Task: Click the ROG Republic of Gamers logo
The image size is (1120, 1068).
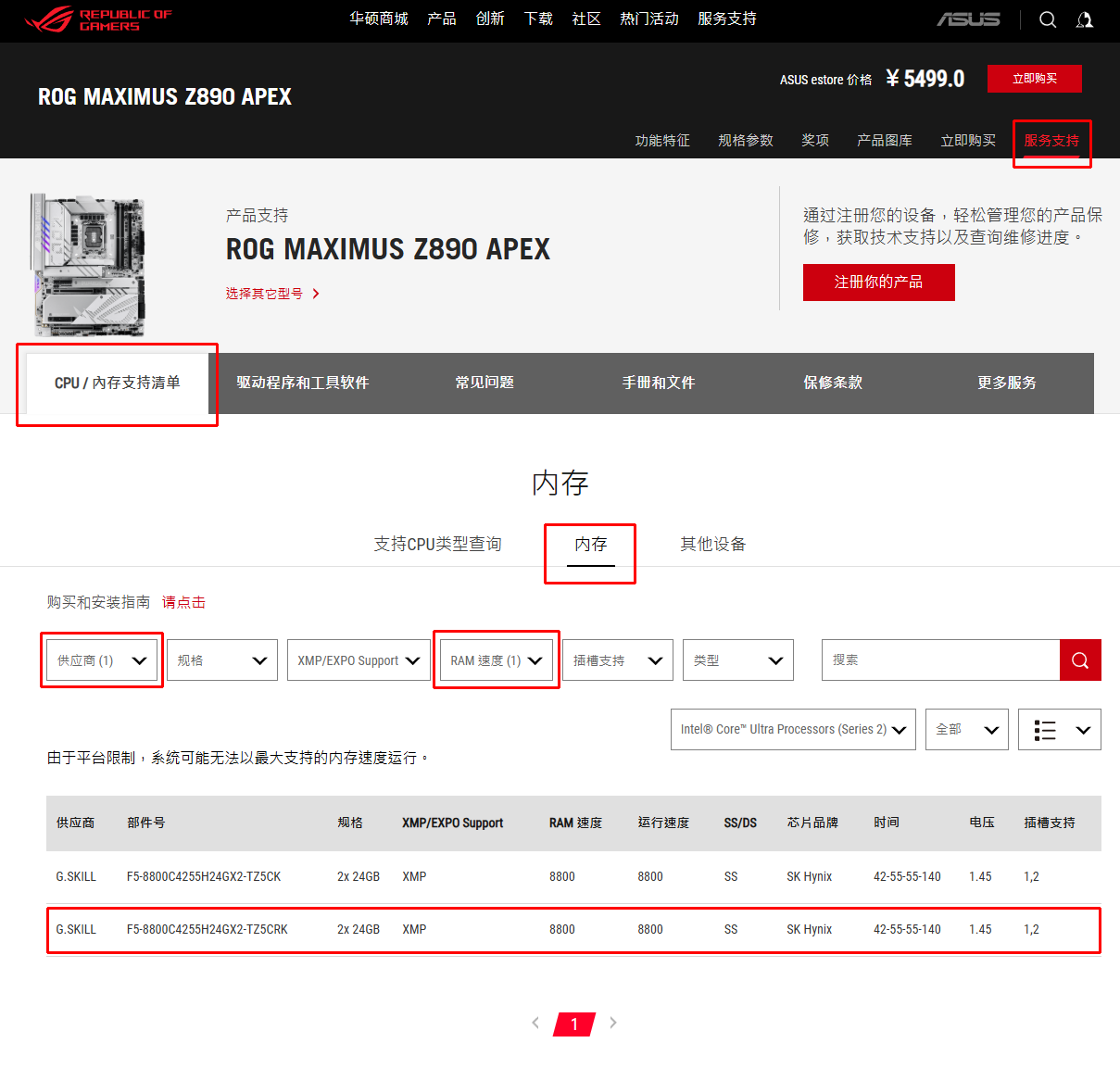Action: [98, 19]
